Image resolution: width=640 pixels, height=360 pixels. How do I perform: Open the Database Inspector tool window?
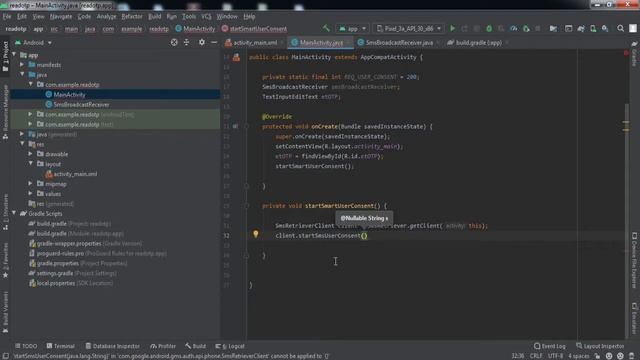pos(112,346)
